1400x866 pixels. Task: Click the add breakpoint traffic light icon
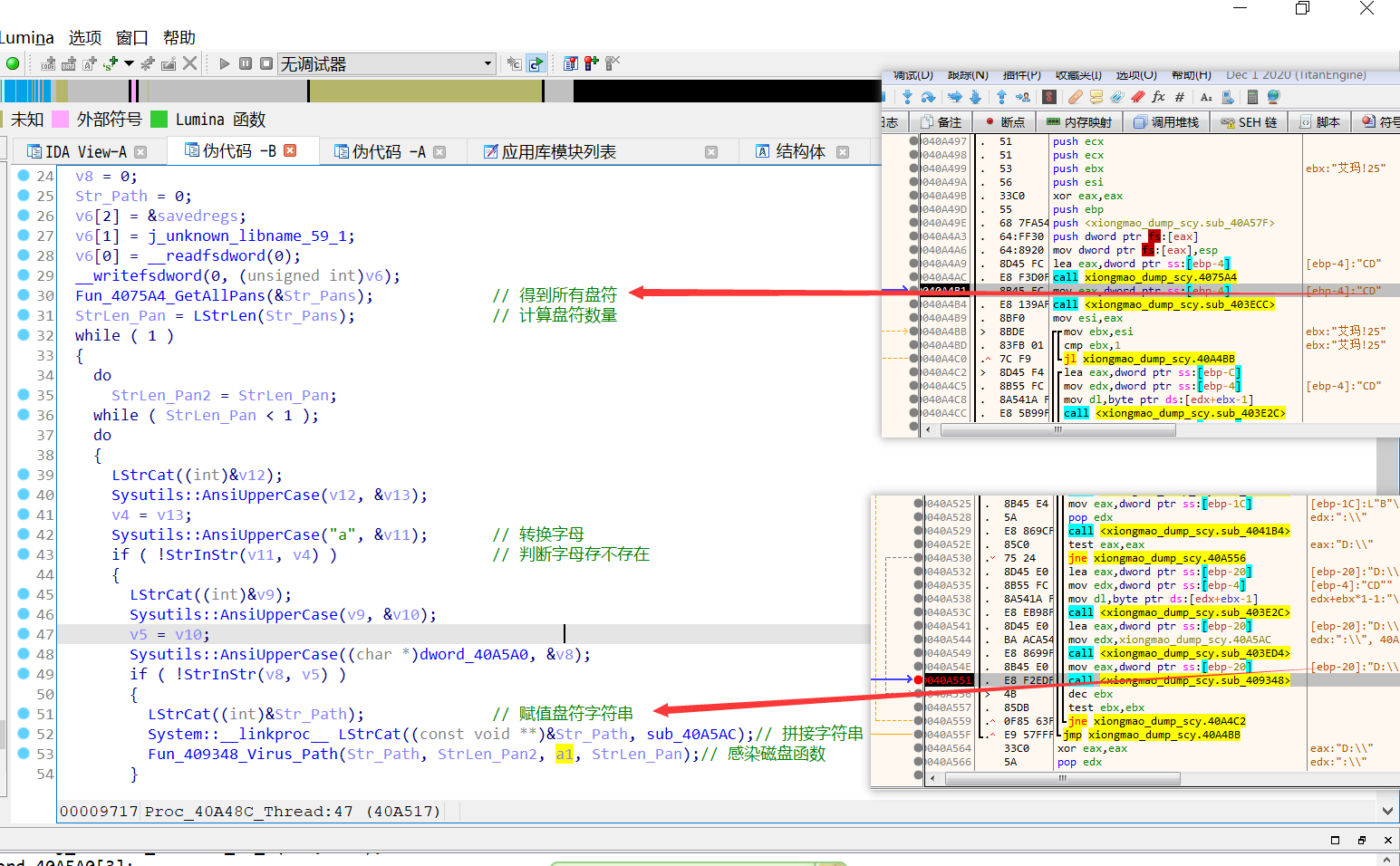tap(592, 63)
